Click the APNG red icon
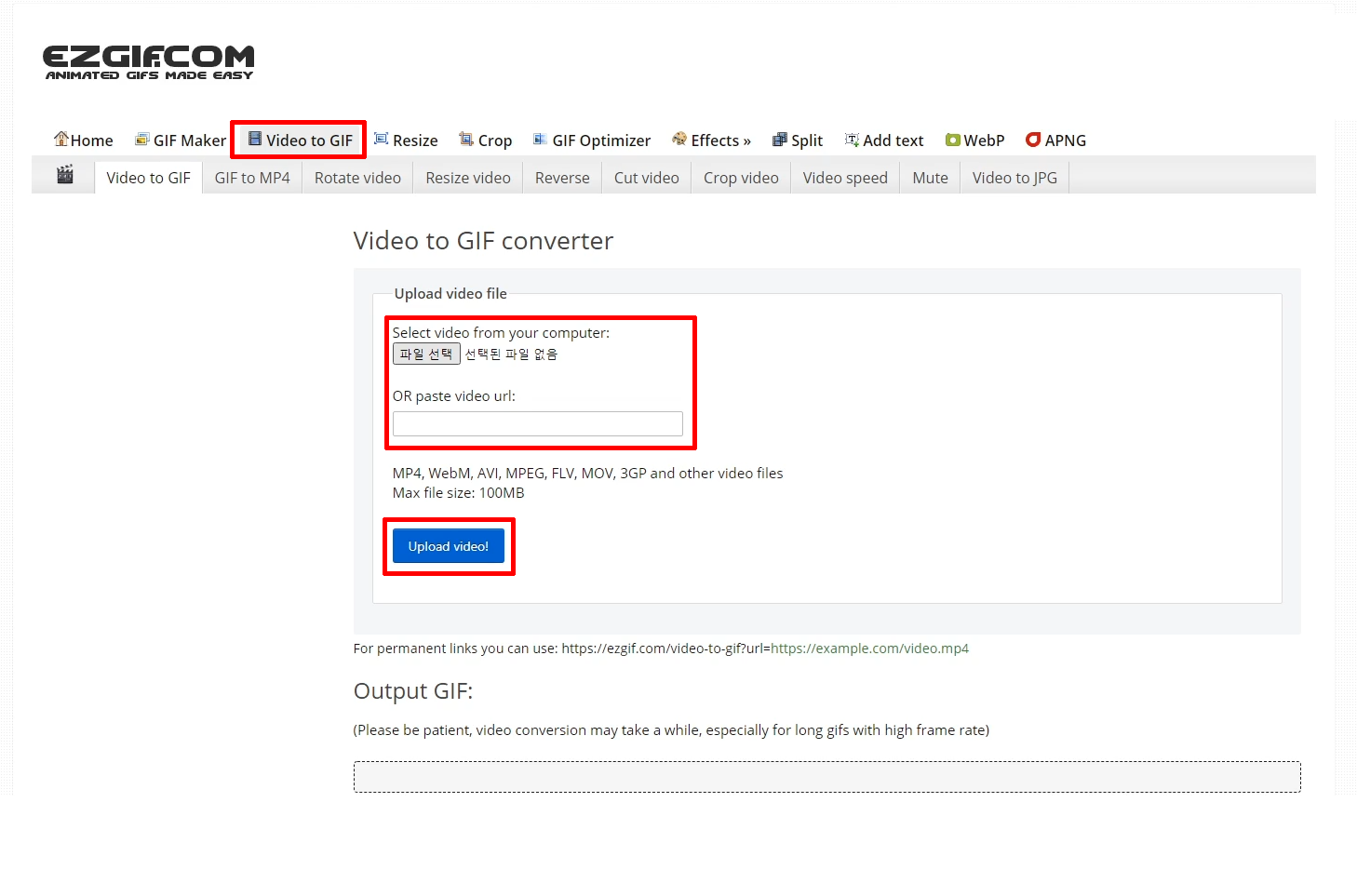Image resolution: width=1357 pixels, height=896 pixels. pos(1033,140)
